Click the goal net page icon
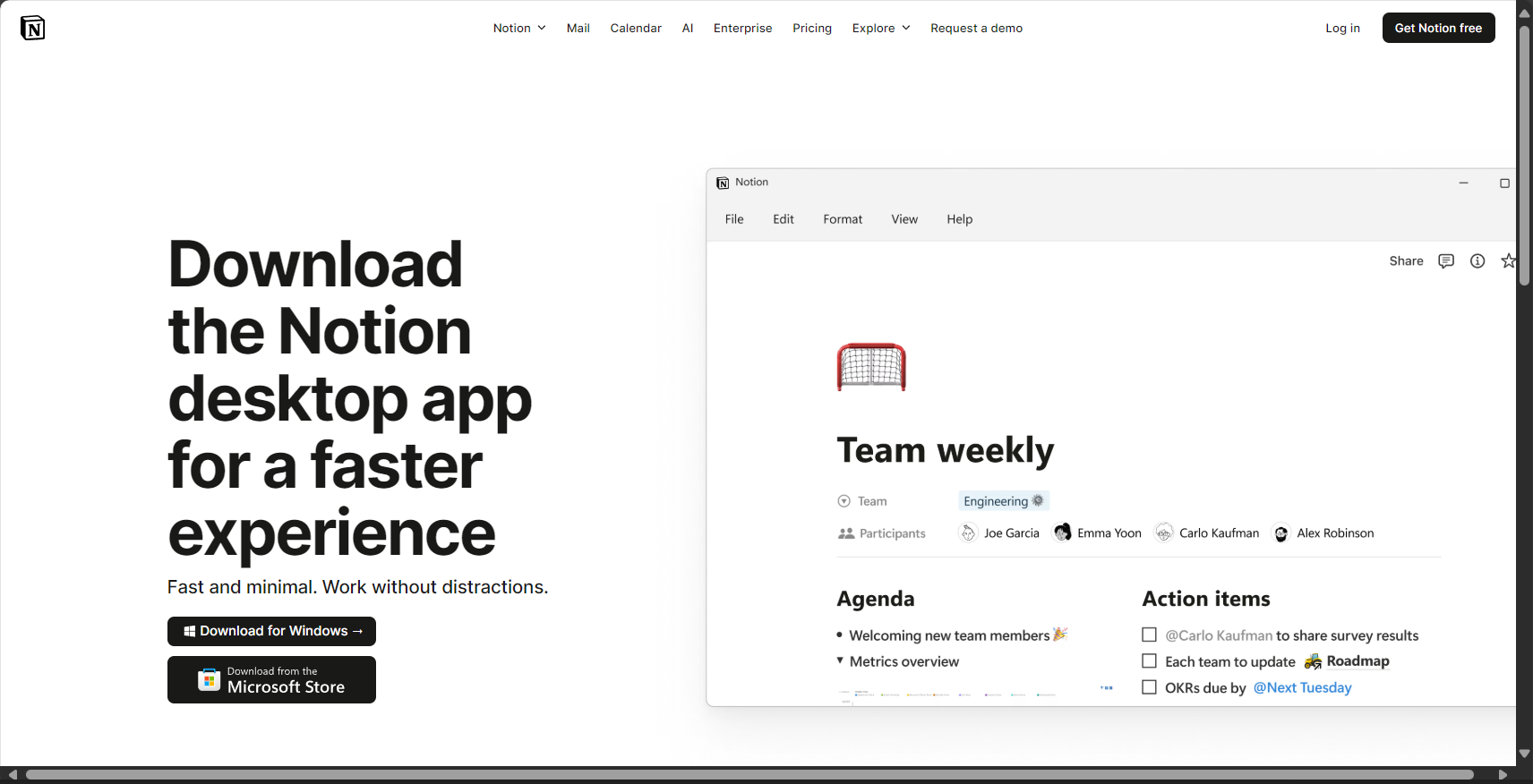1533x784 pixels. point(871,367)
